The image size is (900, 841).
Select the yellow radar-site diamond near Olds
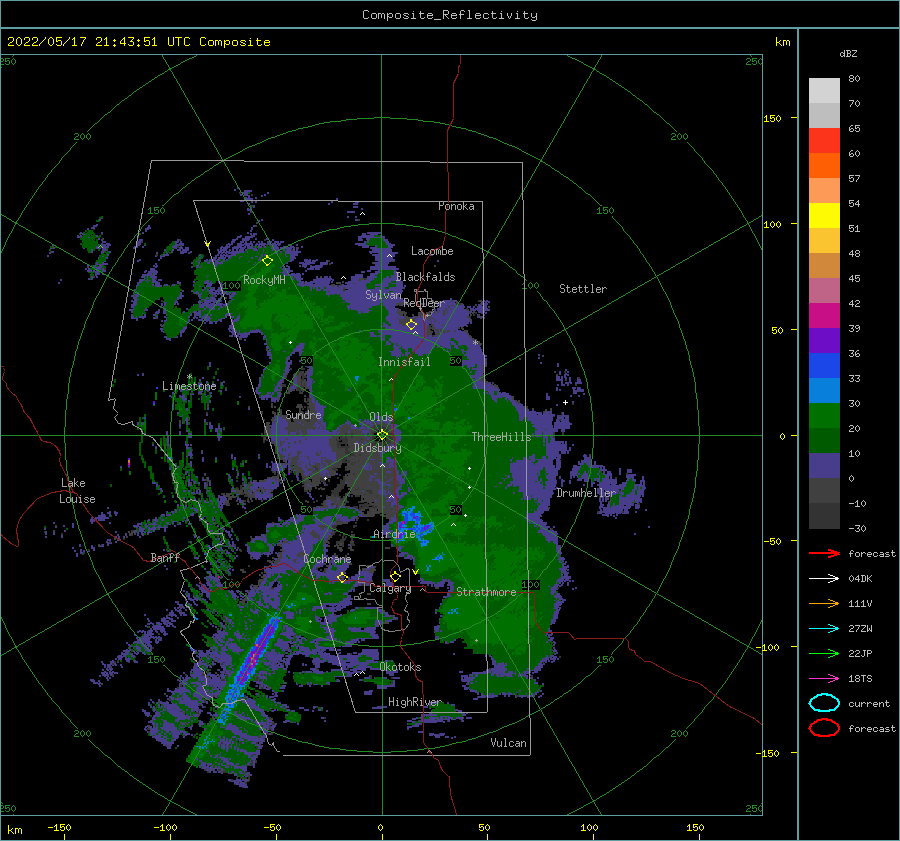382,435
